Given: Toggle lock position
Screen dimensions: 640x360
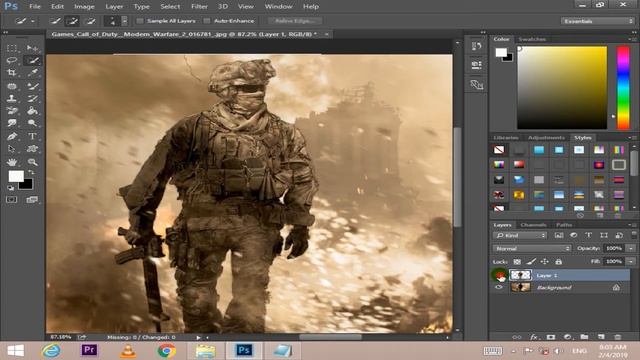Looking at the screenshot, I should pyautogui.click(x=545, y=262).
